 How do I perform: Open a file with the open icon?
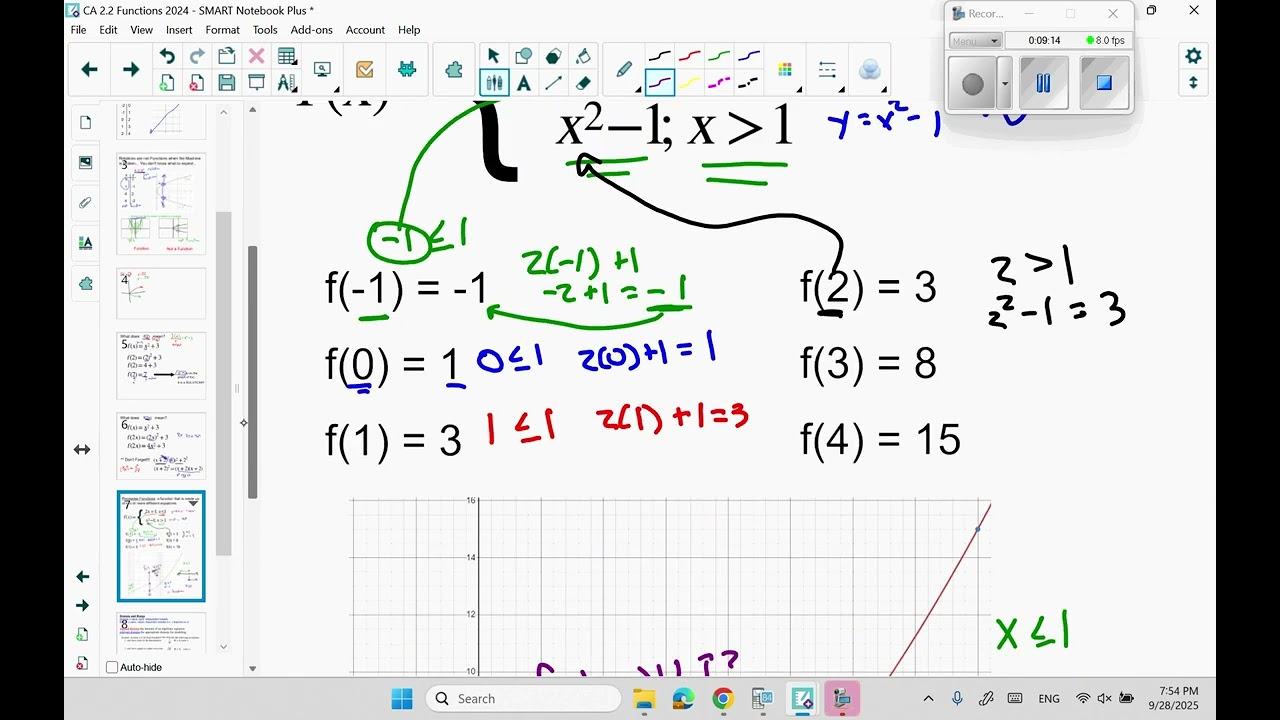click(227, 57)
